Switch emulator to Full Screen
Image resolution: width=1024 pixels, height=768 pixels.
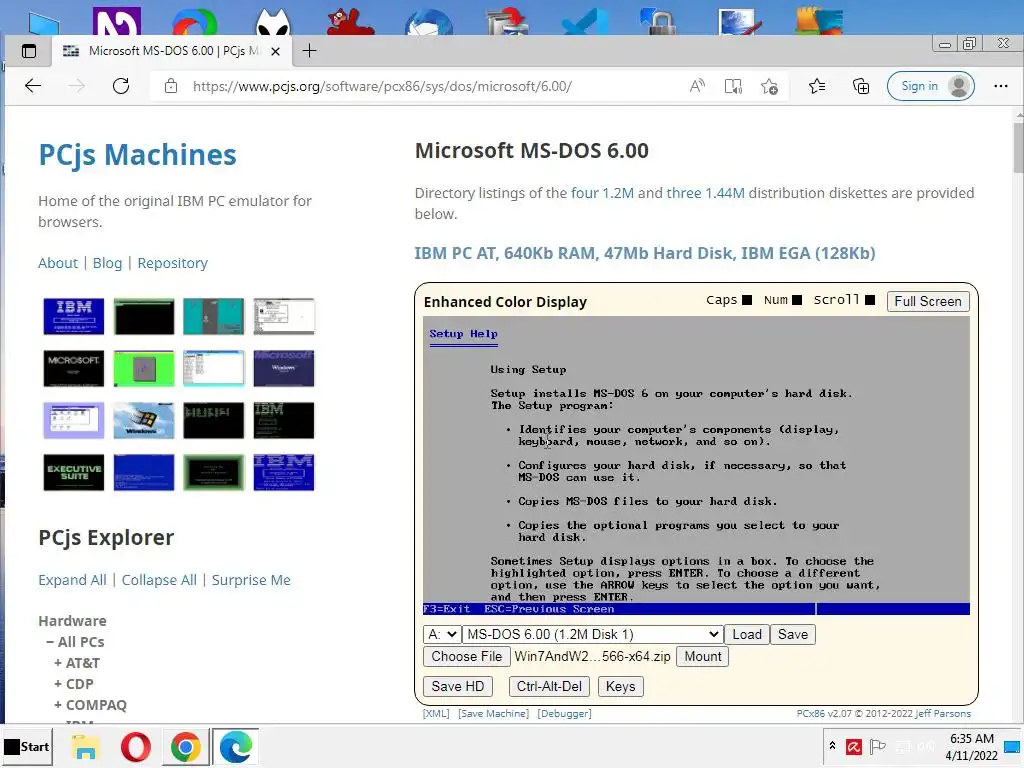(x=927, y=301)
